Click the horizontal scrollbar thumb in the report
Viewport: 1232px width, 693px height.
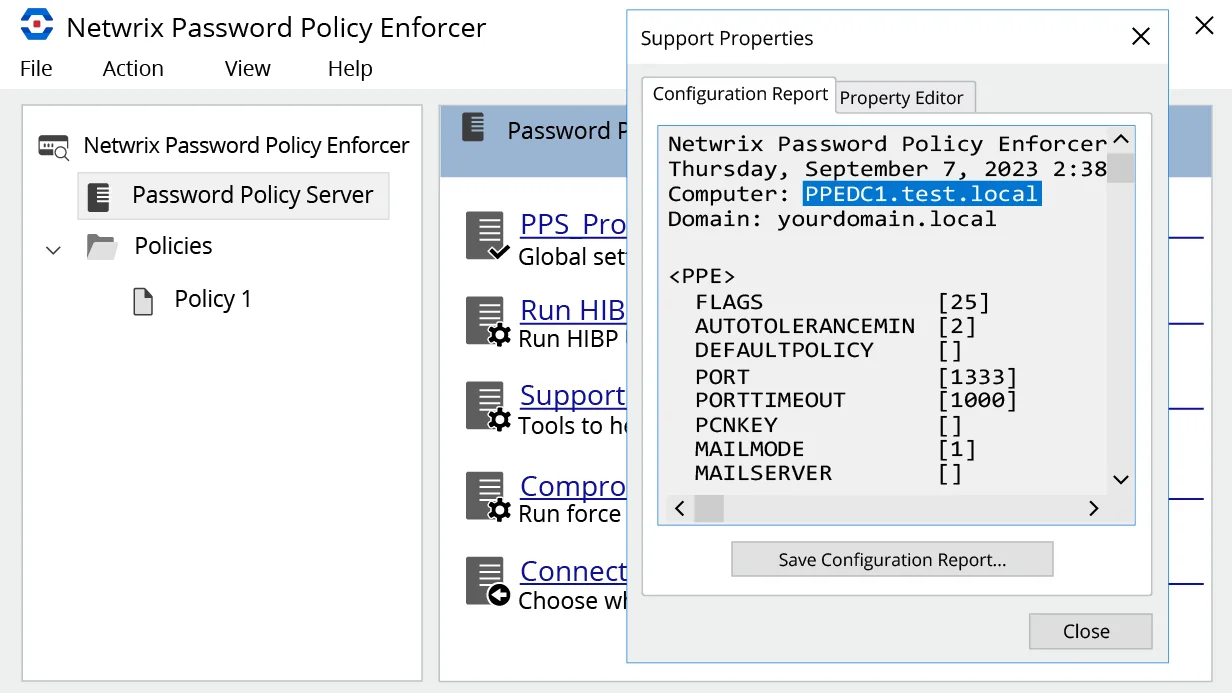[708, 509]
